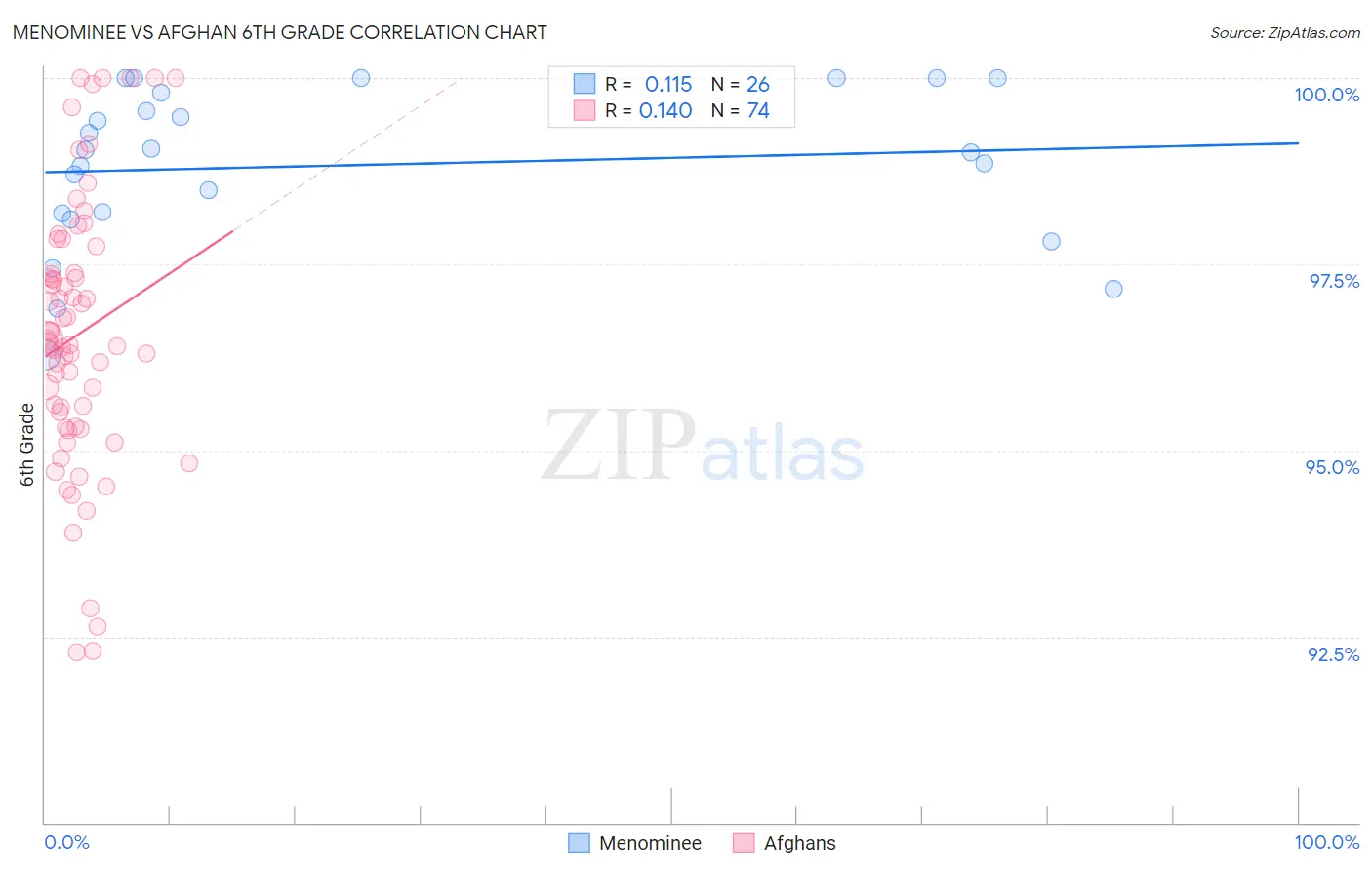Select the N = 26 value in legend
This screenshot has height=870, width=1372.
point(741,84)
